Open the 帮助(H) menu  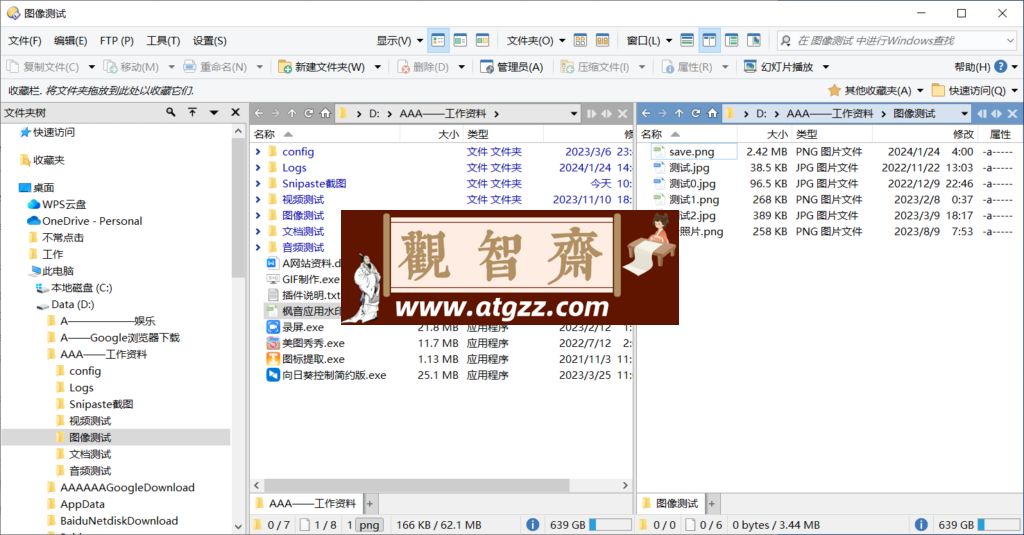pos(972,67)
